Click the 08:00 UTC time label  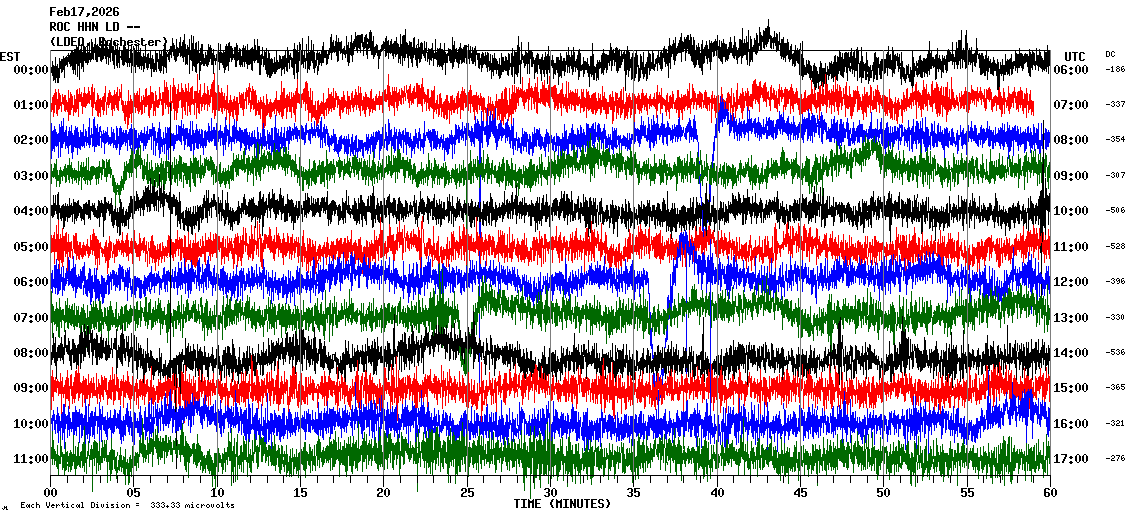(x=1071, y=140)
